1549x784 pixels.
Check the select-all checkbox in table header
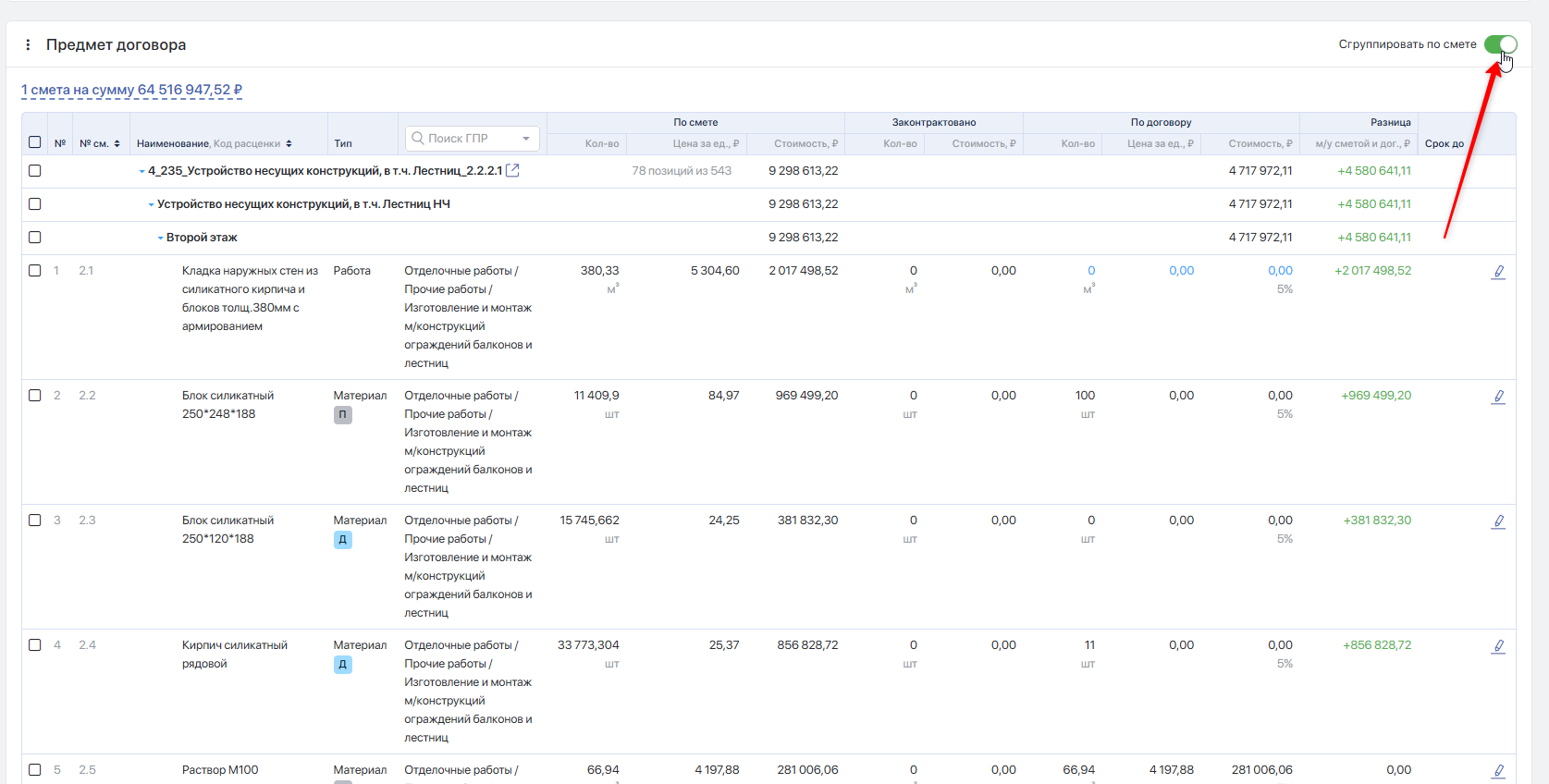pyautogui.click(x=35, y=142)
